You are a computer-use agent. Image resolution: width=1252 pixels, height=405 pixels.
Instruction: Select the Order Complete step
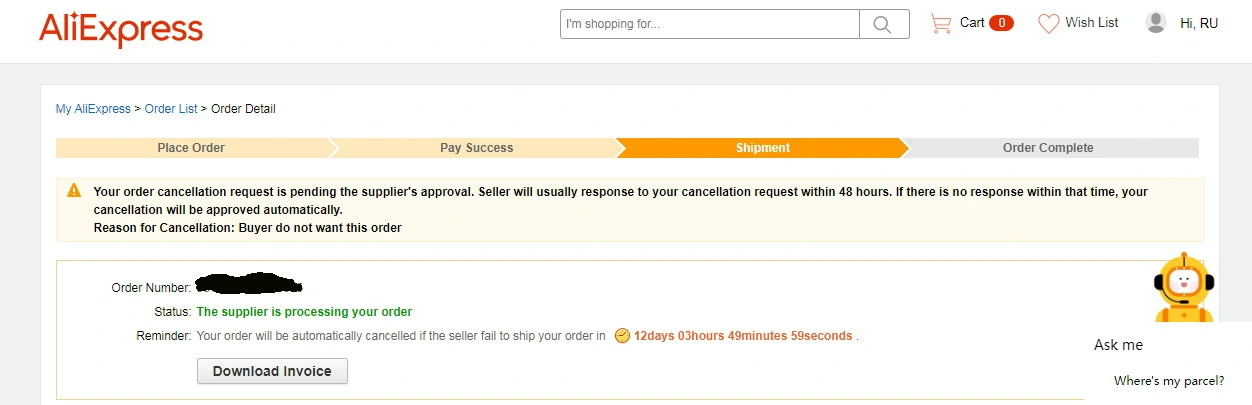click(x=1048, y=148)
